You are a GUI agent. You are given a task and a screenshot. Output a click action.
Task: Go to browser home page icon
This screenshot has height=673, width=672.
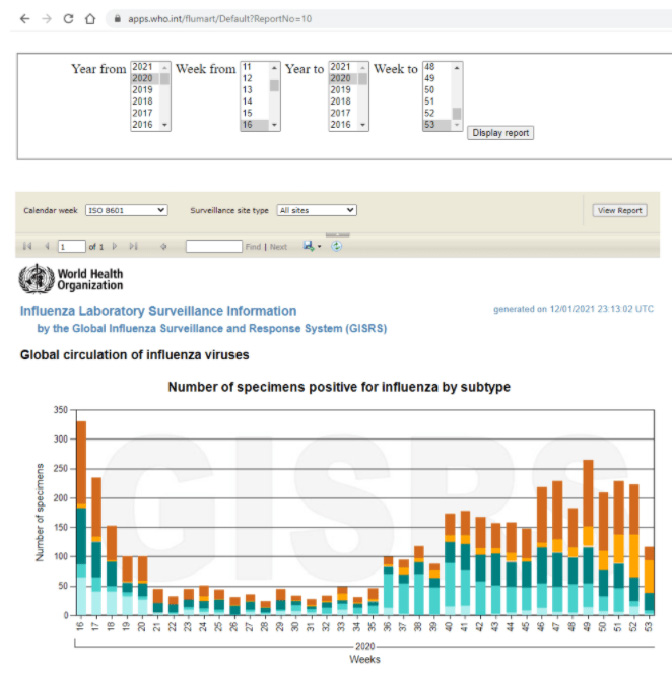(90, 19)
